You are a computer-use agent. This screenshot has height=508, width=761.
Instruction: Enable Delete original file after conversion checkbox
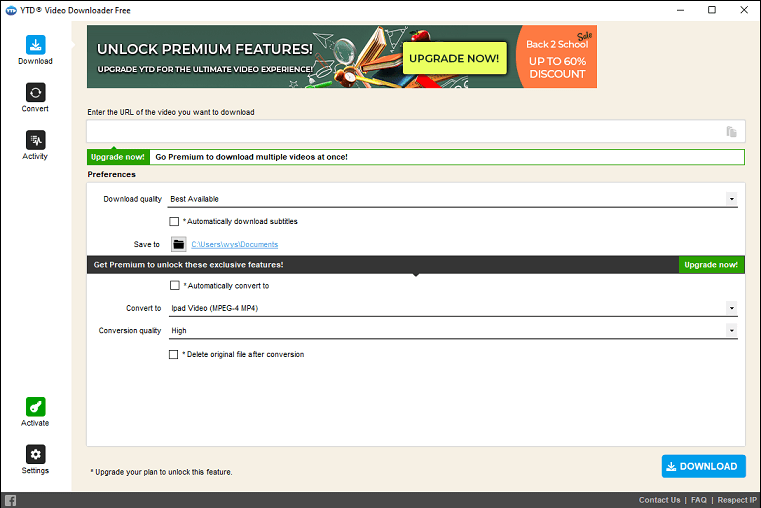click(x=173, y=355)
